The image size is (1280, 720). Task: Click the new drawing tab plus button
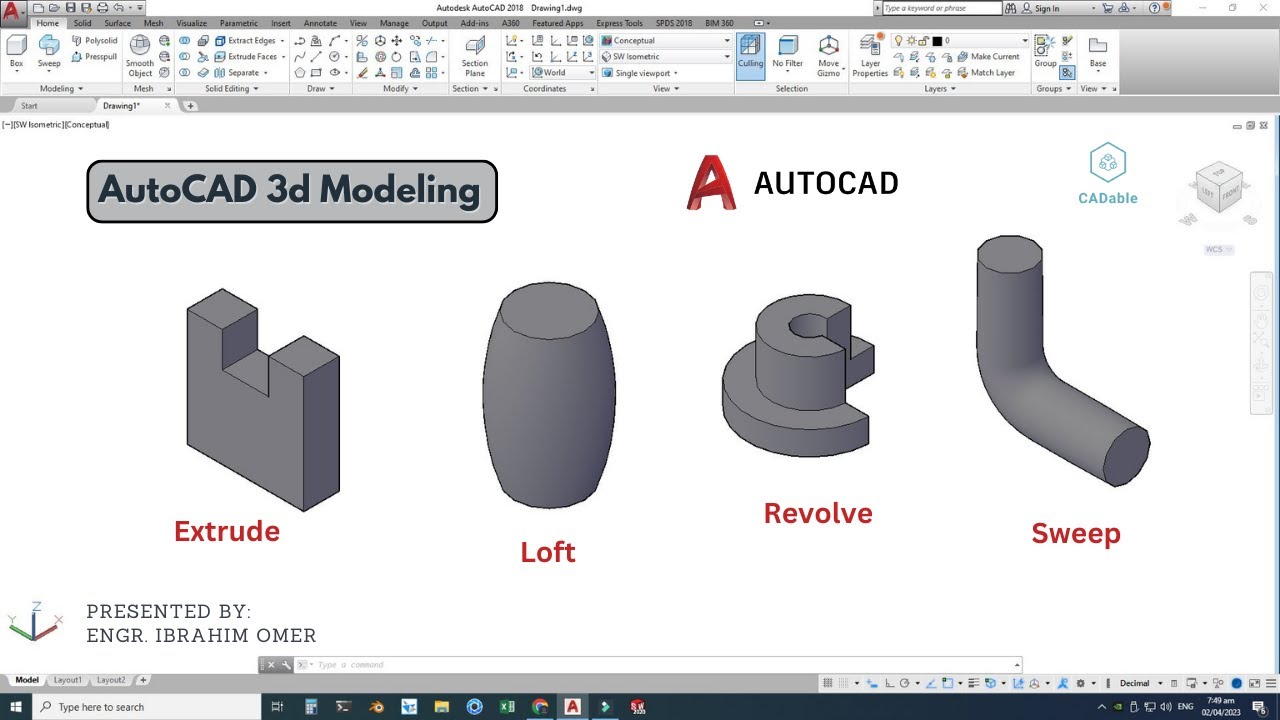coord(190,106)
